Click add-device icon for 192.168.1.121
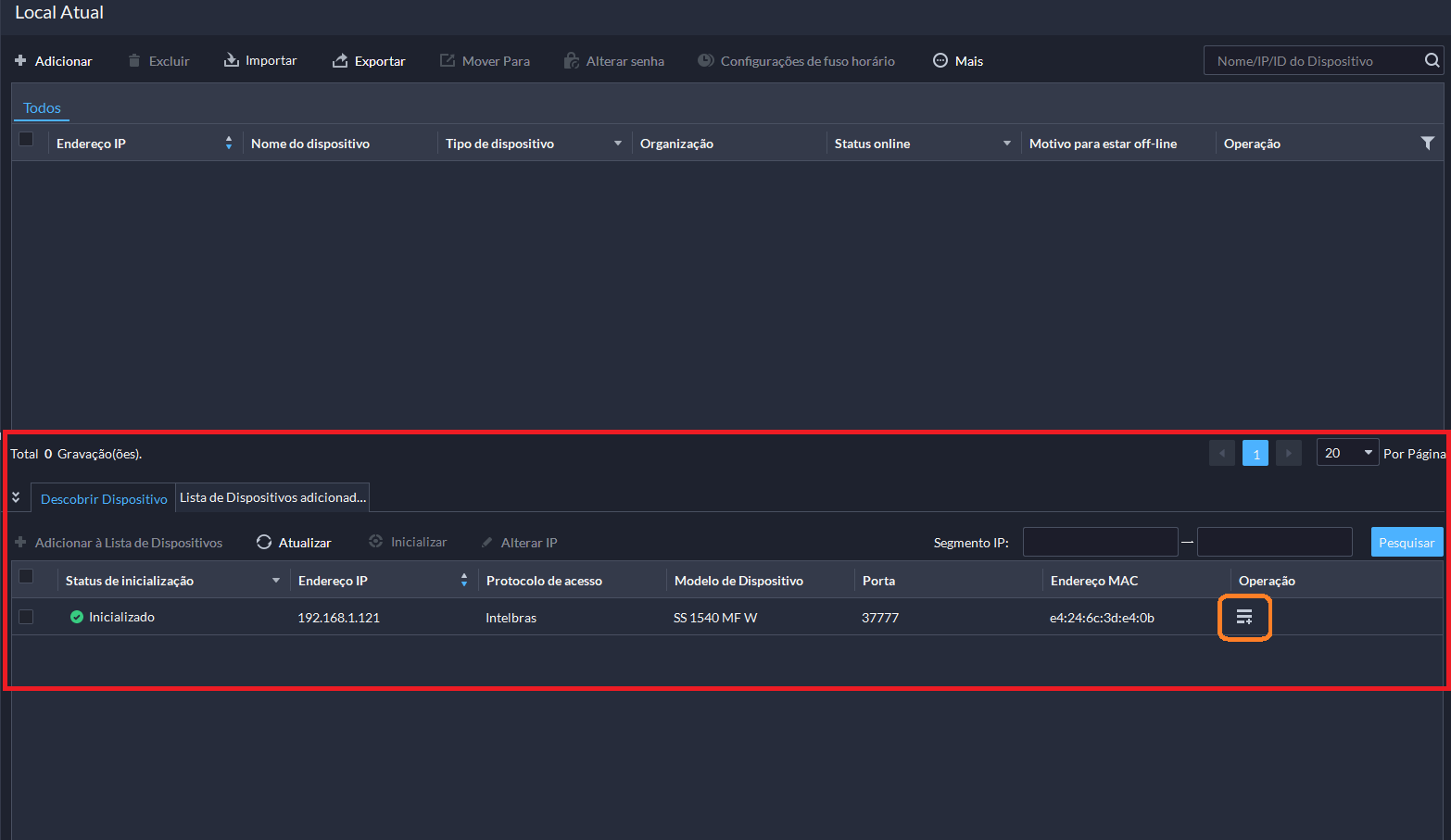The width and height of the screenshot is (1451, 840). (1244, 618)
